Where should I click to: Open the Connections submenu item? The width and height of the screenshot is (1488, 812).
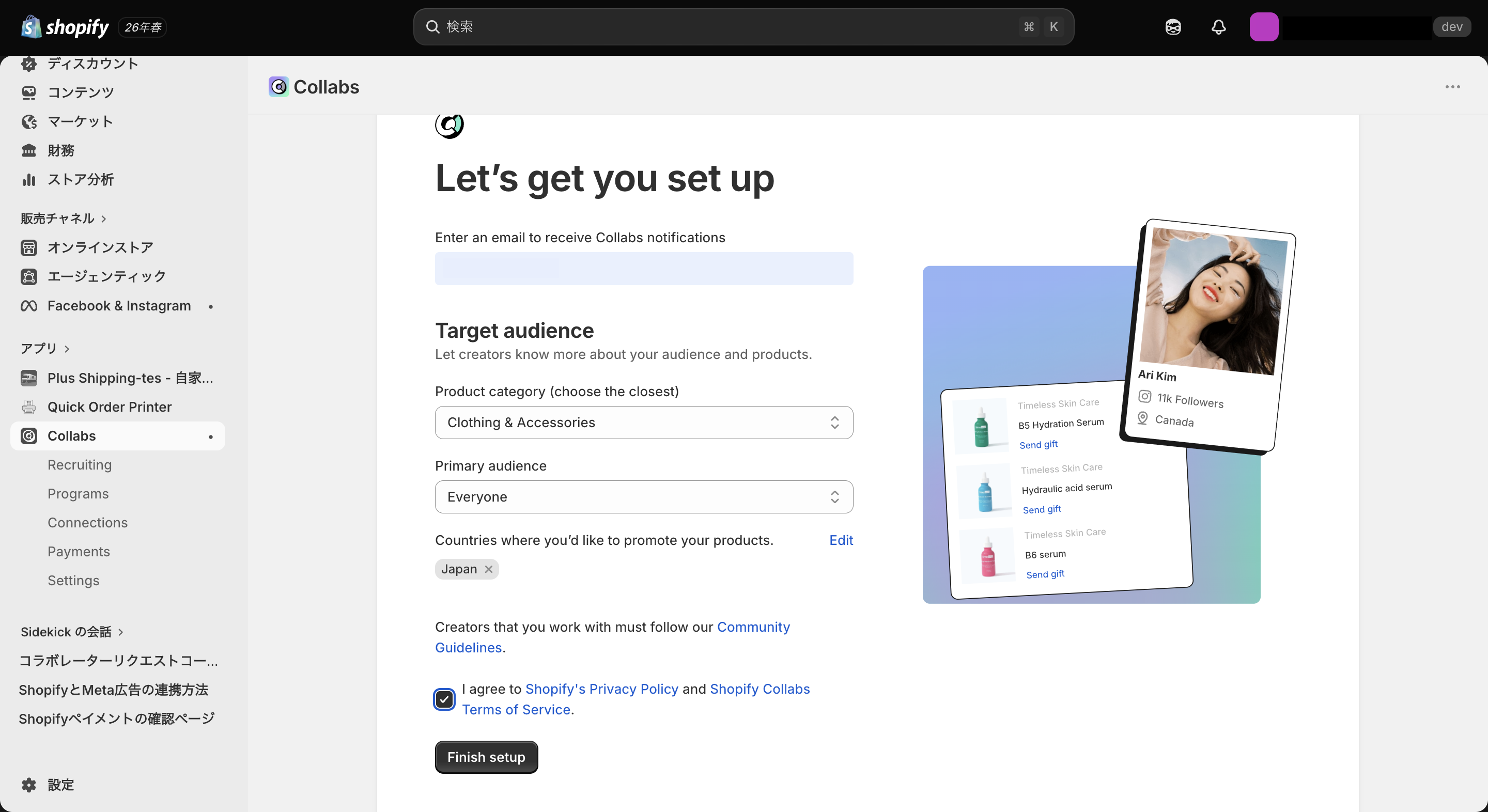[x=88, y=523]
